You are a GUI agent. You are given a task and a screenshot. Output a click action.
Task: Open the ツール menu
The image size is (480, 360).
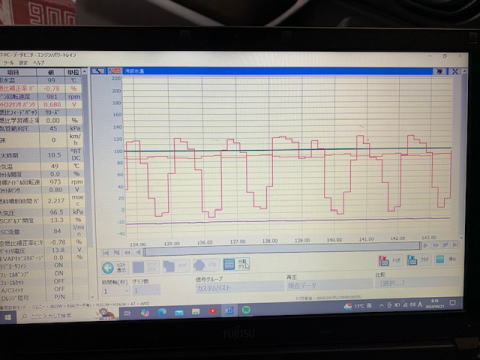pyautogui.click(x=8, y=63)
